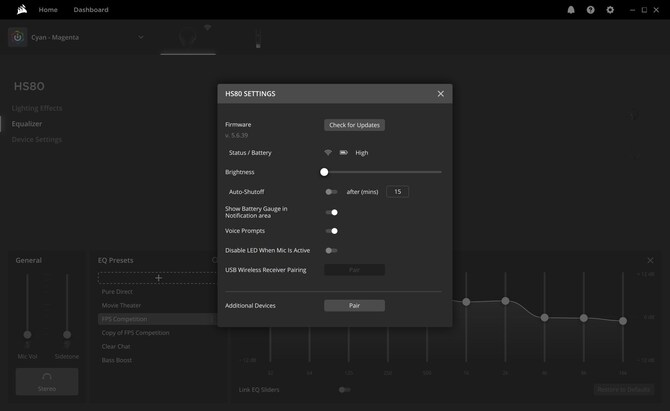Screen dimensions: 670x411
Task: Click the Auto-Shutoff minutes input field
Action: point(397,192)
